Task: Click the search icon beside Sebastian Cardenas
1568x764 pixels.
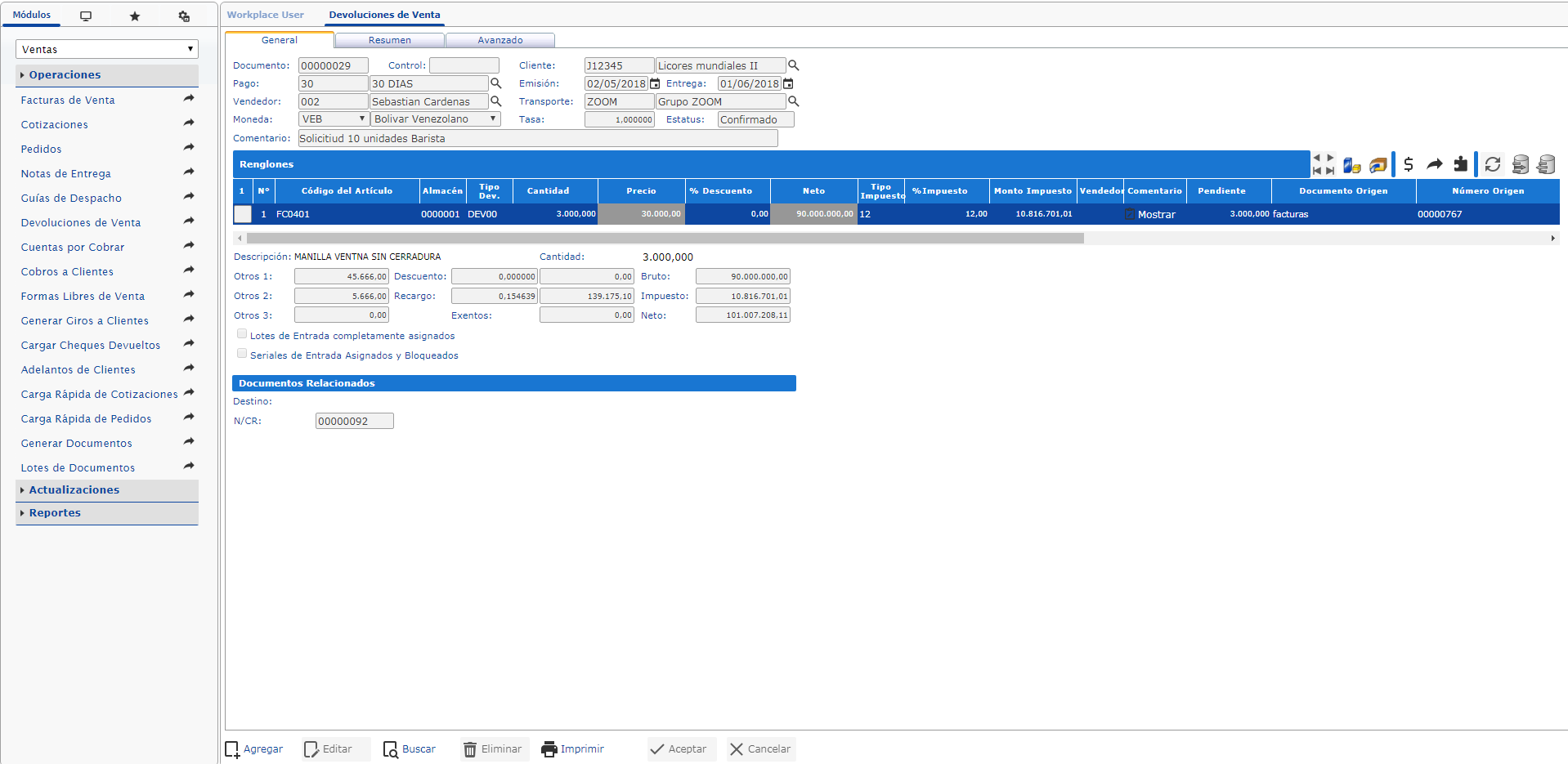Action: 495,101
